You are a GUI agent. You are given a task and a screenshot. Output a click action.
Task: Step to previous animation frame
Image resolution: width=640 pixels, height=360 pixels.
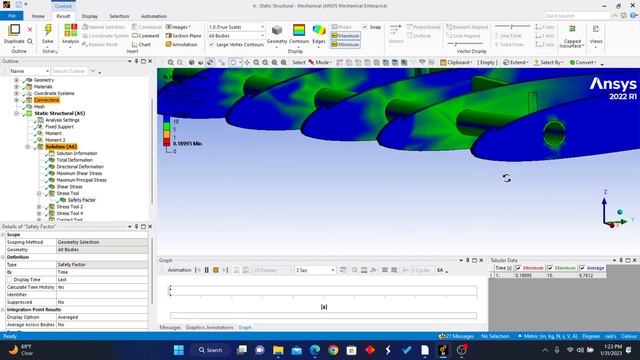(198, 270)
